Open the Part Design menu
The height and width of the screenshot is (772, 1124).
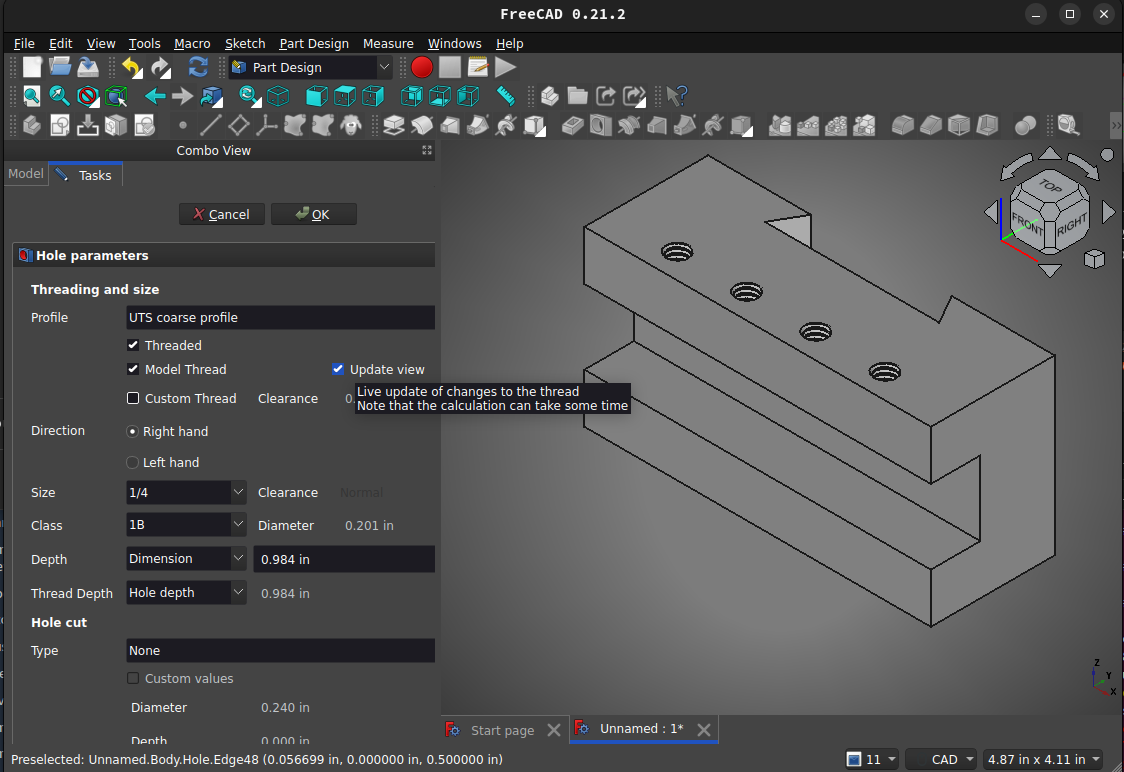[x=314, y=44]
